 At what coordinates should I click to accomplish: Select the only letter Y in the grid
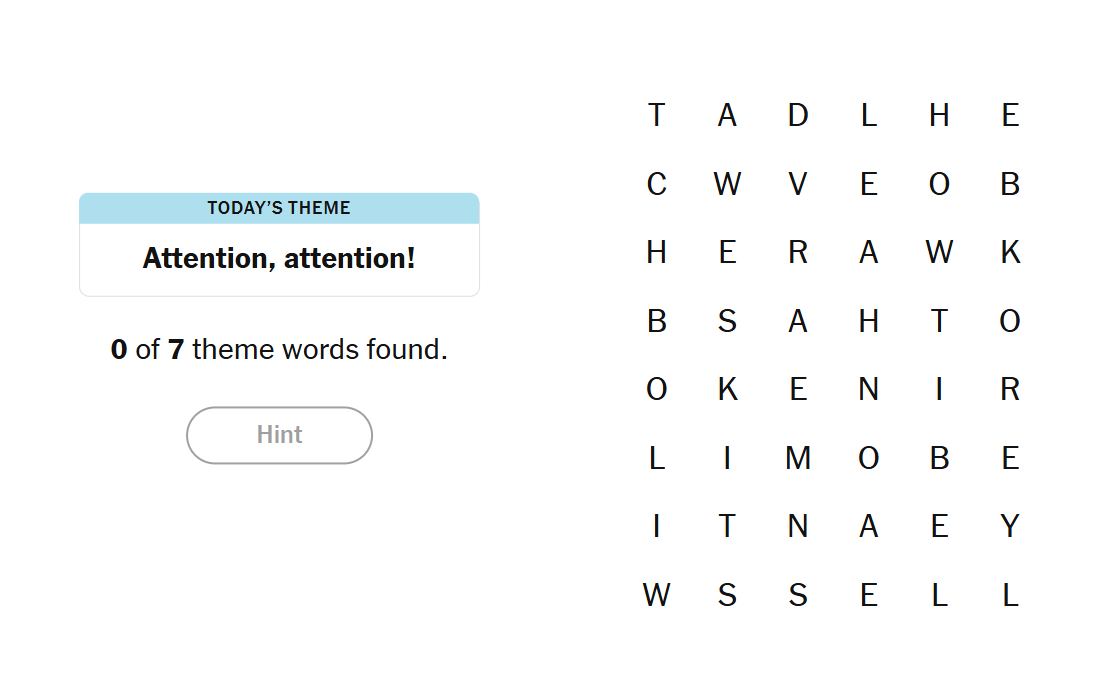click(x=1010, y=525)
